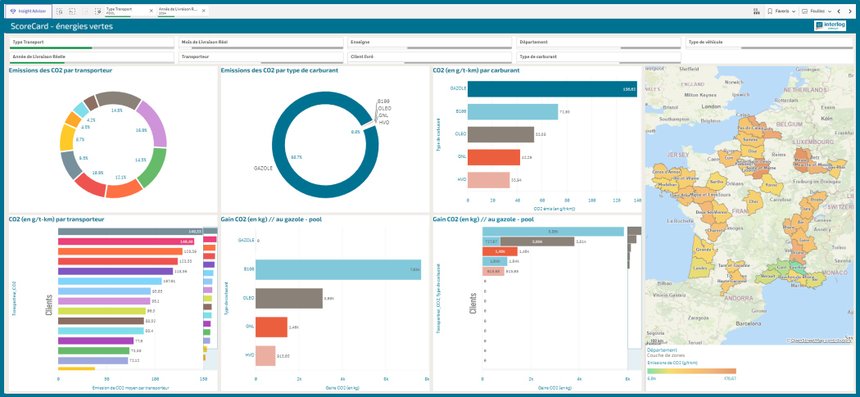The width and height of the screenshot is (860, 397).
Task: Click the GNL bar in fuel-type Gain CO2 chart
Action: pyautogui.click(x=271, y=327)
